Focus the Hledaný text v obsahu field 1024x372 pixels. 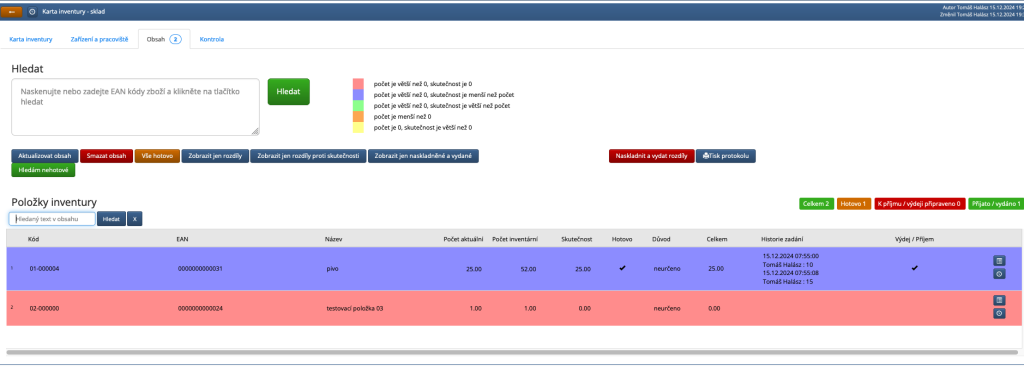(x=52, y=219)
